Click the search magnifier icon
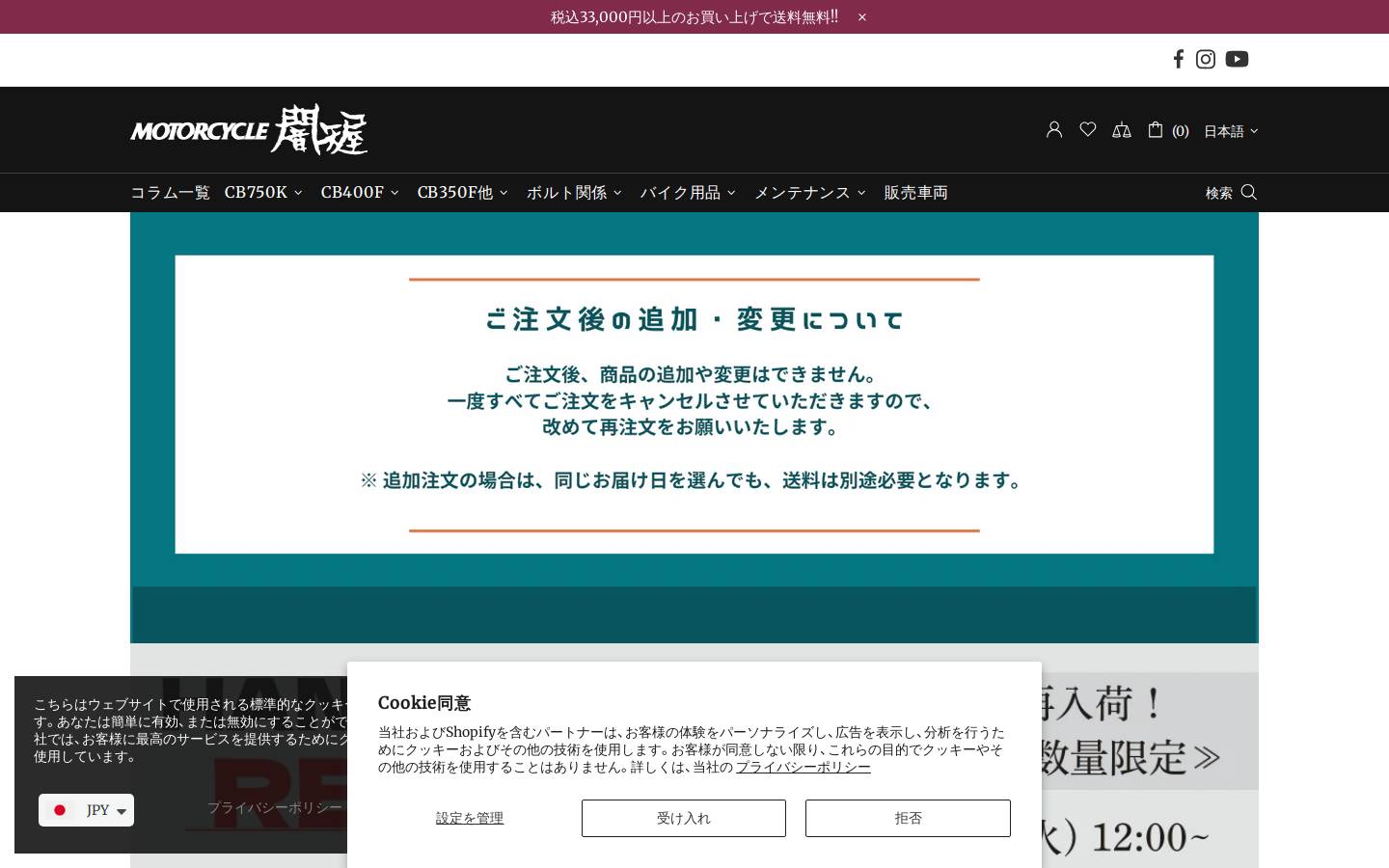The width and height of the screenshot is (1389, 868). pos(1249,192)
